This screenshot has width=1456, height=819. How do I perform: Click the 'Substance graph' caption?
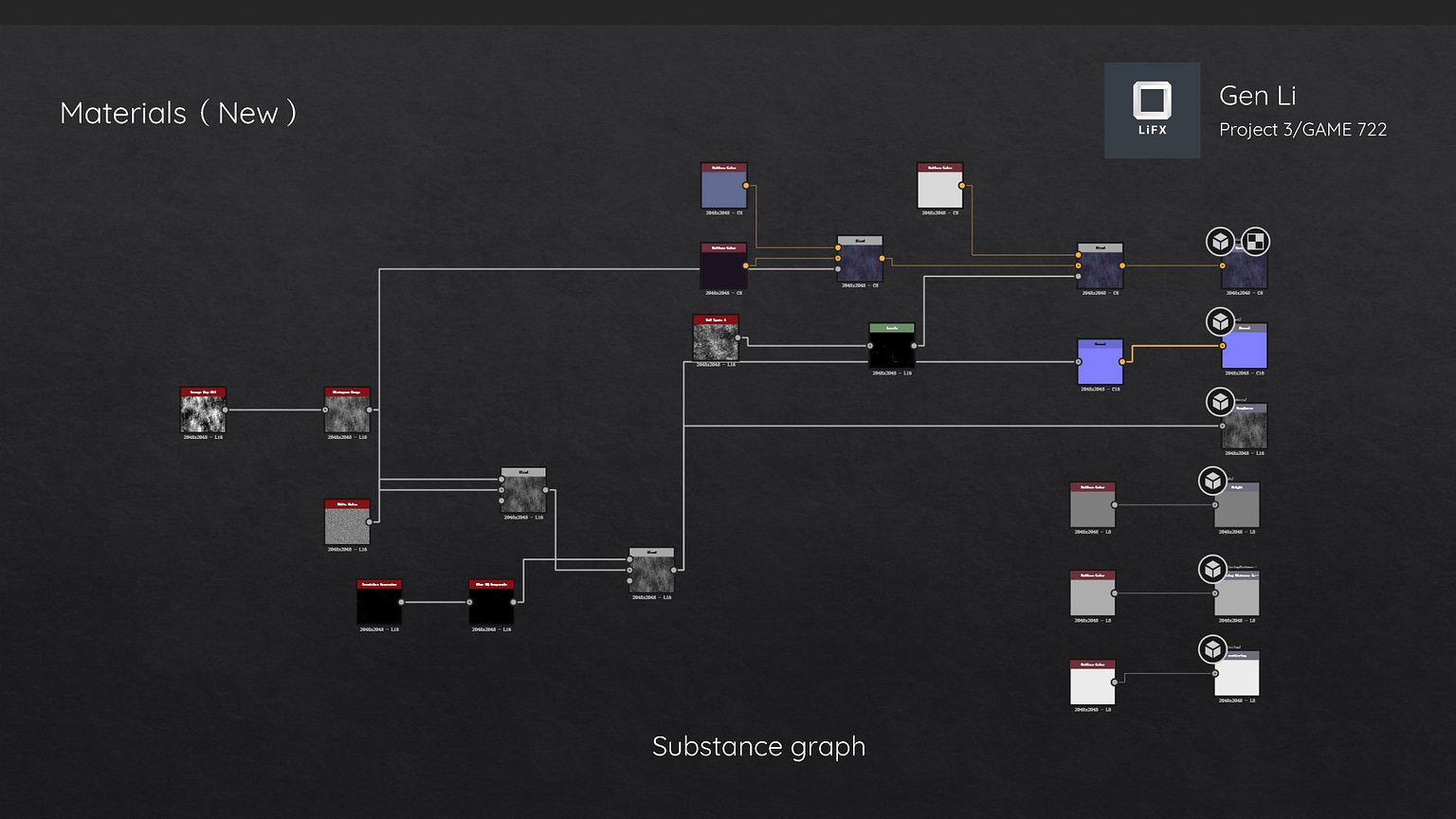tap(758, 747)
